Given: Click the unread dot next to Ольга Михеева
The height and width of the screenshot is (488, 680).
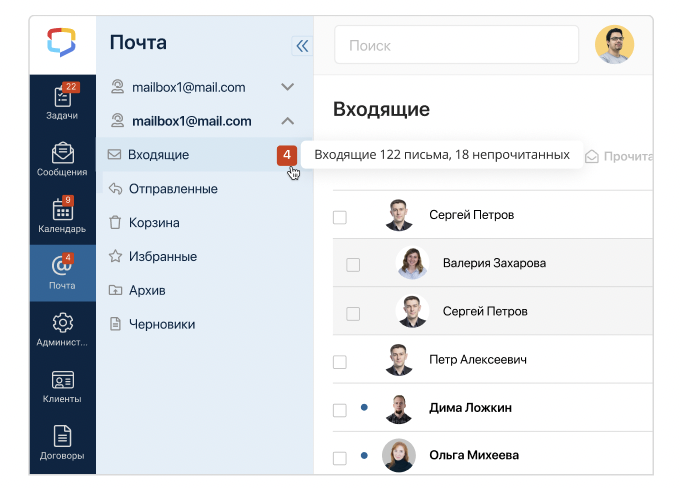Looking at the screenshot, I should [x=364, y=455].
